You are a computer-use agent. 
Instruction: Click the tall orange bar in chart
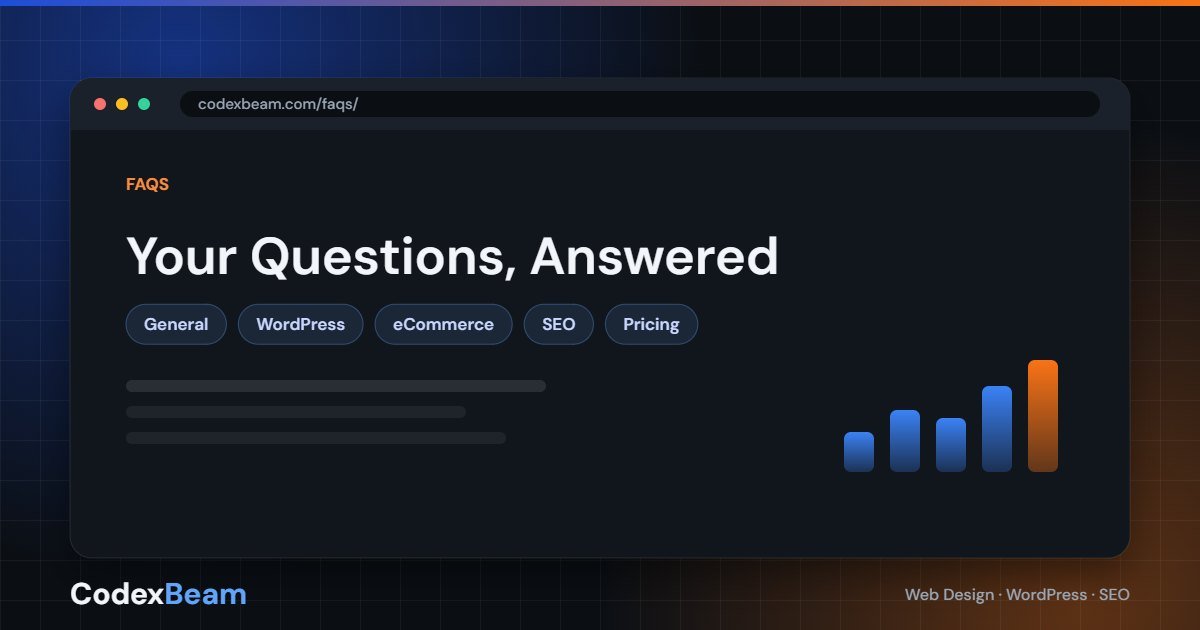[x=1043, y=416]
